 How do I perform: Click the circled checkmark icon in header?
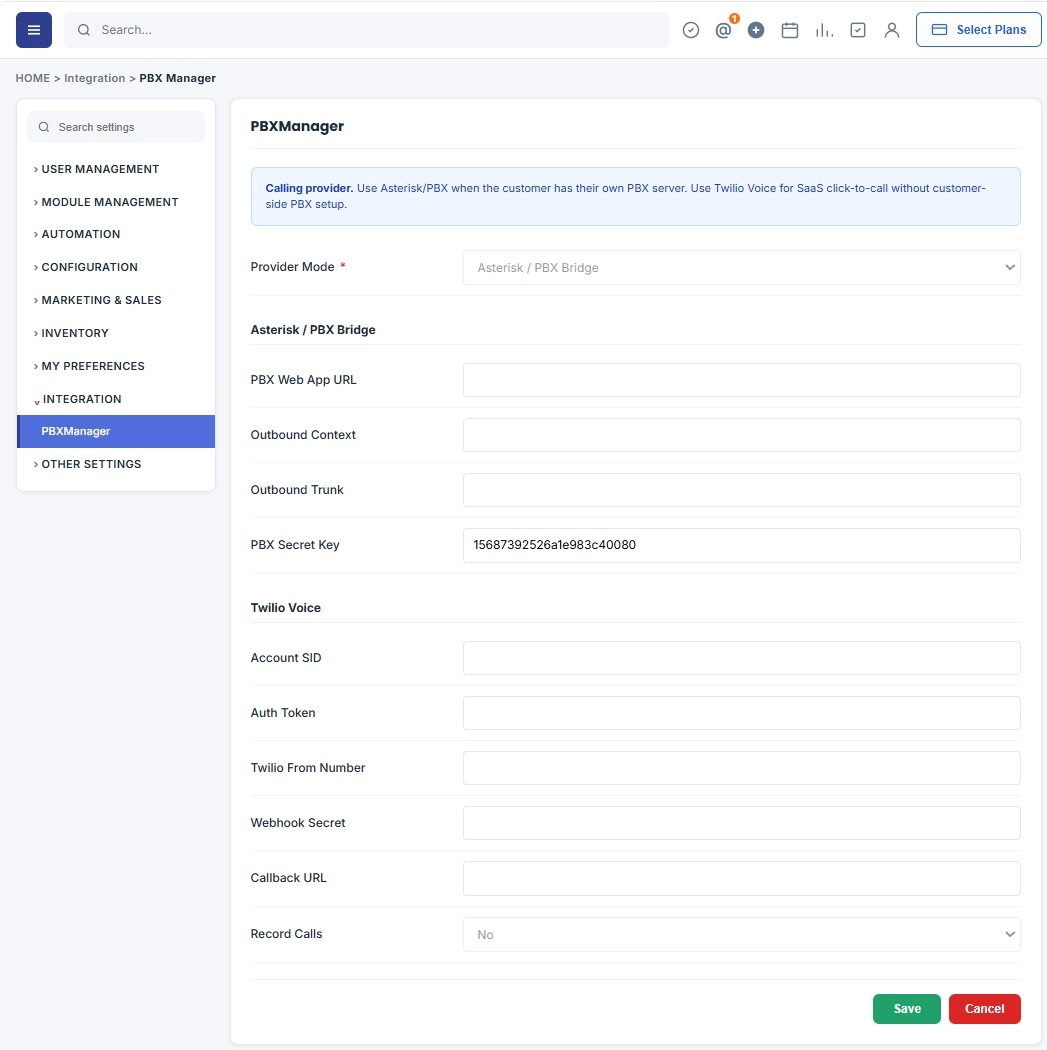690,30
